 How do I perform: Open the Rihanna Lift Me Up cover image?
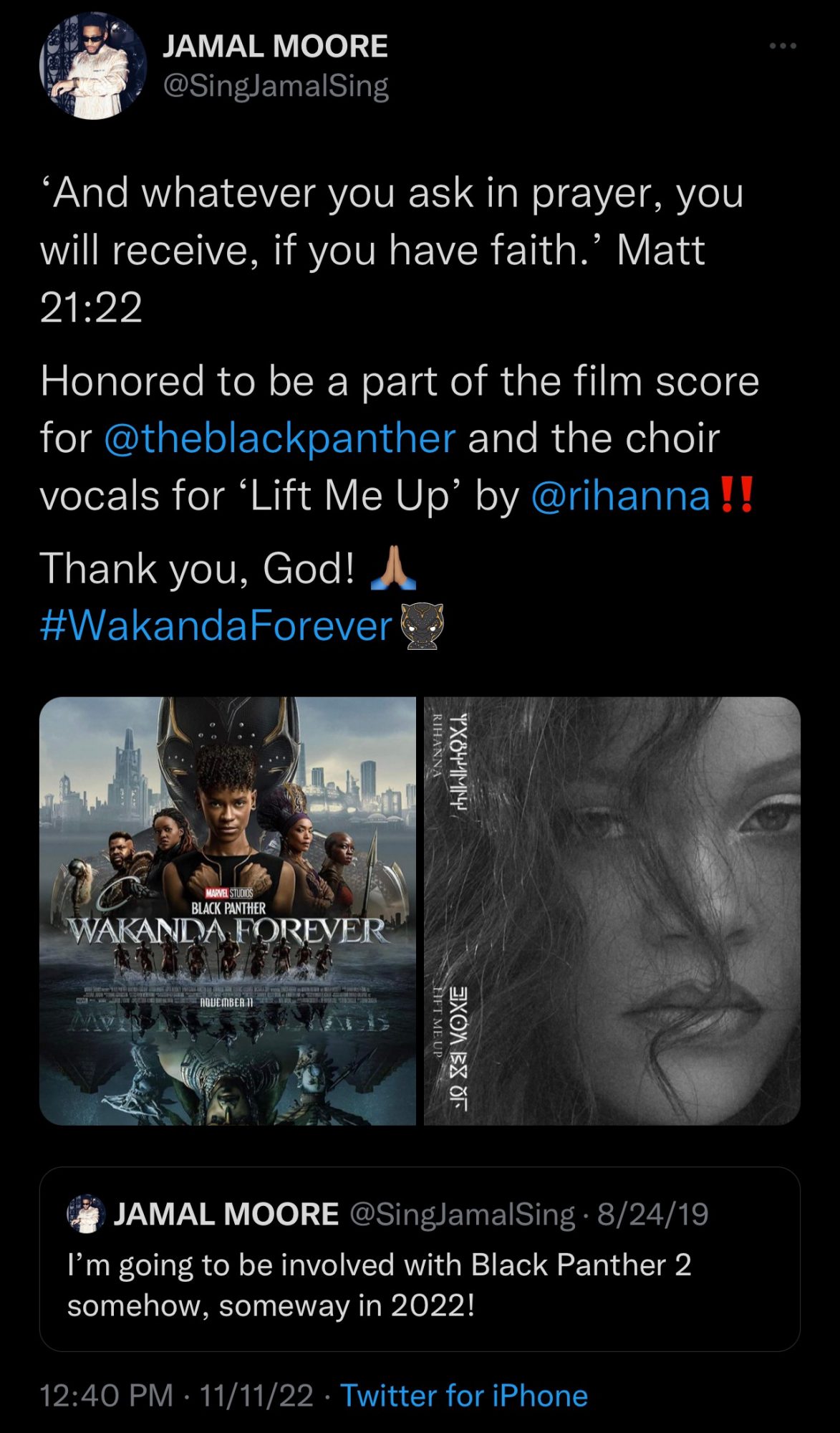[612, 911]
